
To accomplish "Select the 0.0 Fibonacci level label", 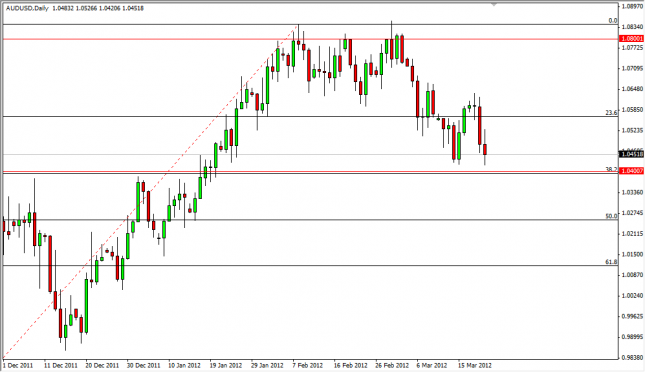I will [613, 21].
